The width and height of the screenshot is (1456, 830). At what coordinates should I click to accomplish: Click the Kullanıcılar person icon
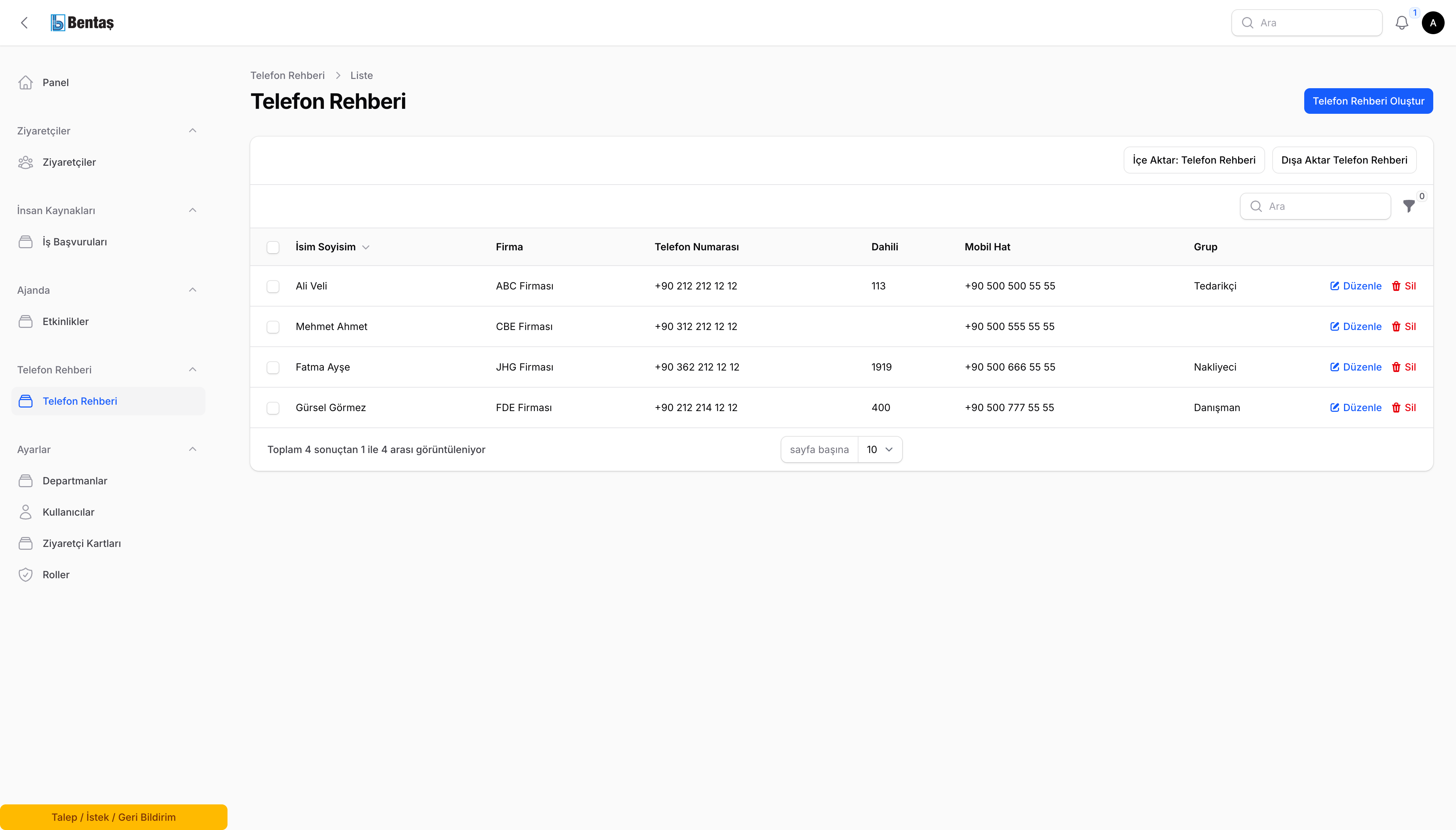(26, 512)
